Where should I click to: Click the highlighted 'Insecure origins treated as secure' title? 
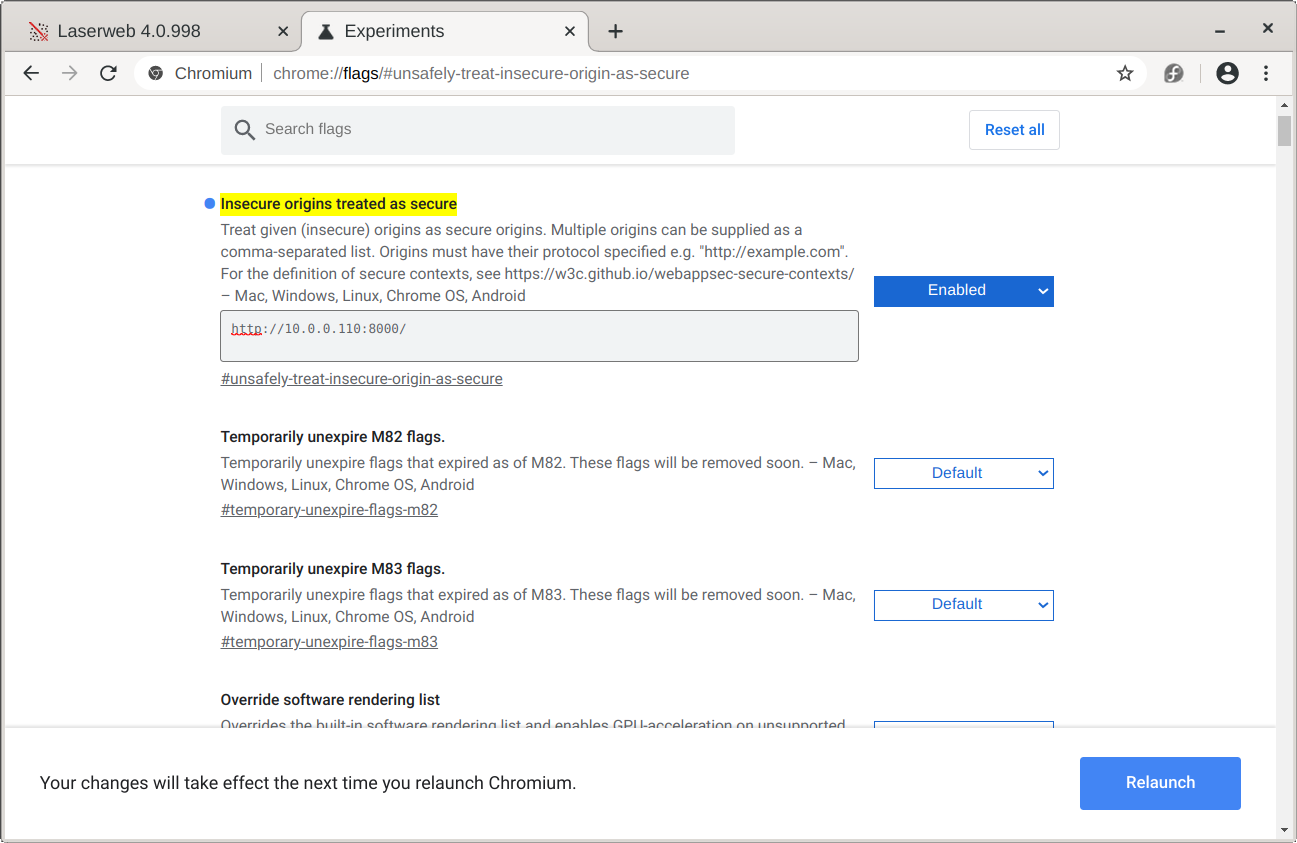(x=338, y=204)
